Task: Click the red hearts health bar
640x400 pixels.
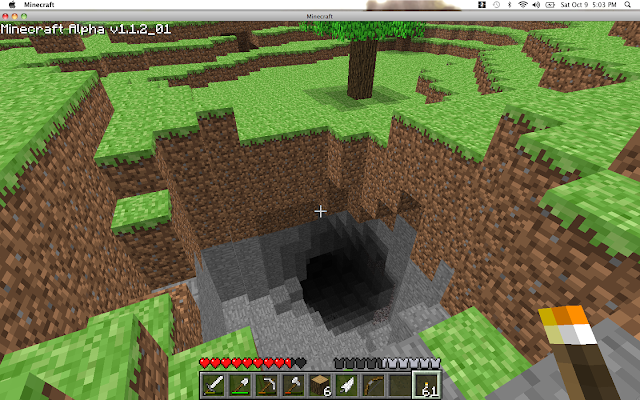Action: [253, 362]
